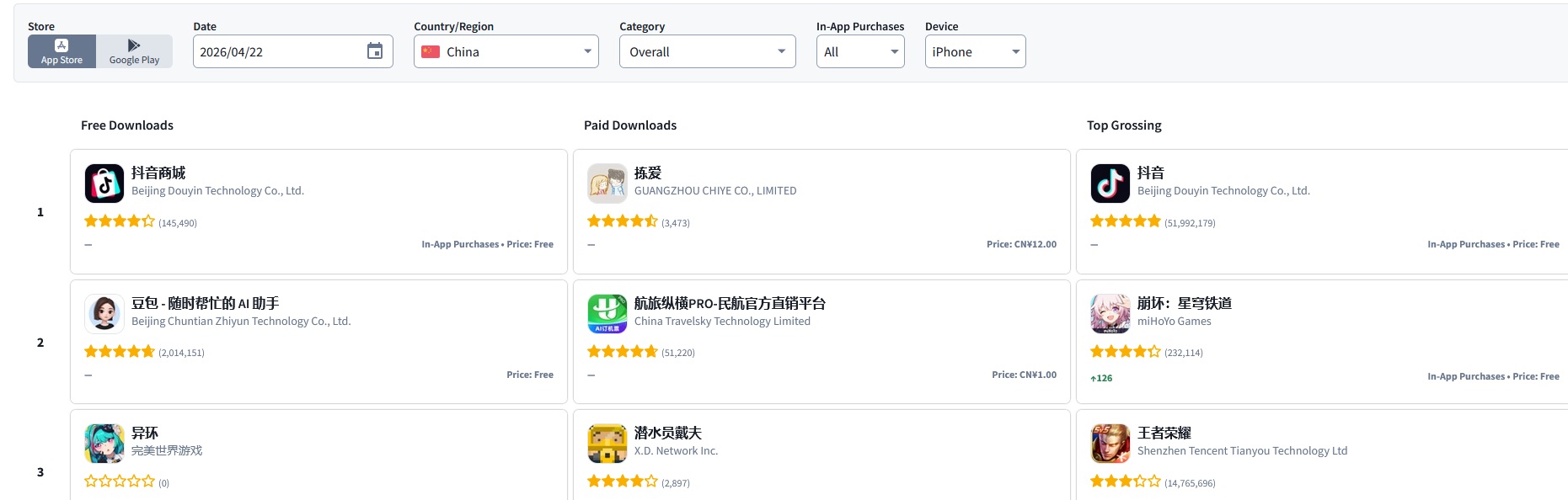
Task: Open the 异环 app title
Action: coord(145,433)
